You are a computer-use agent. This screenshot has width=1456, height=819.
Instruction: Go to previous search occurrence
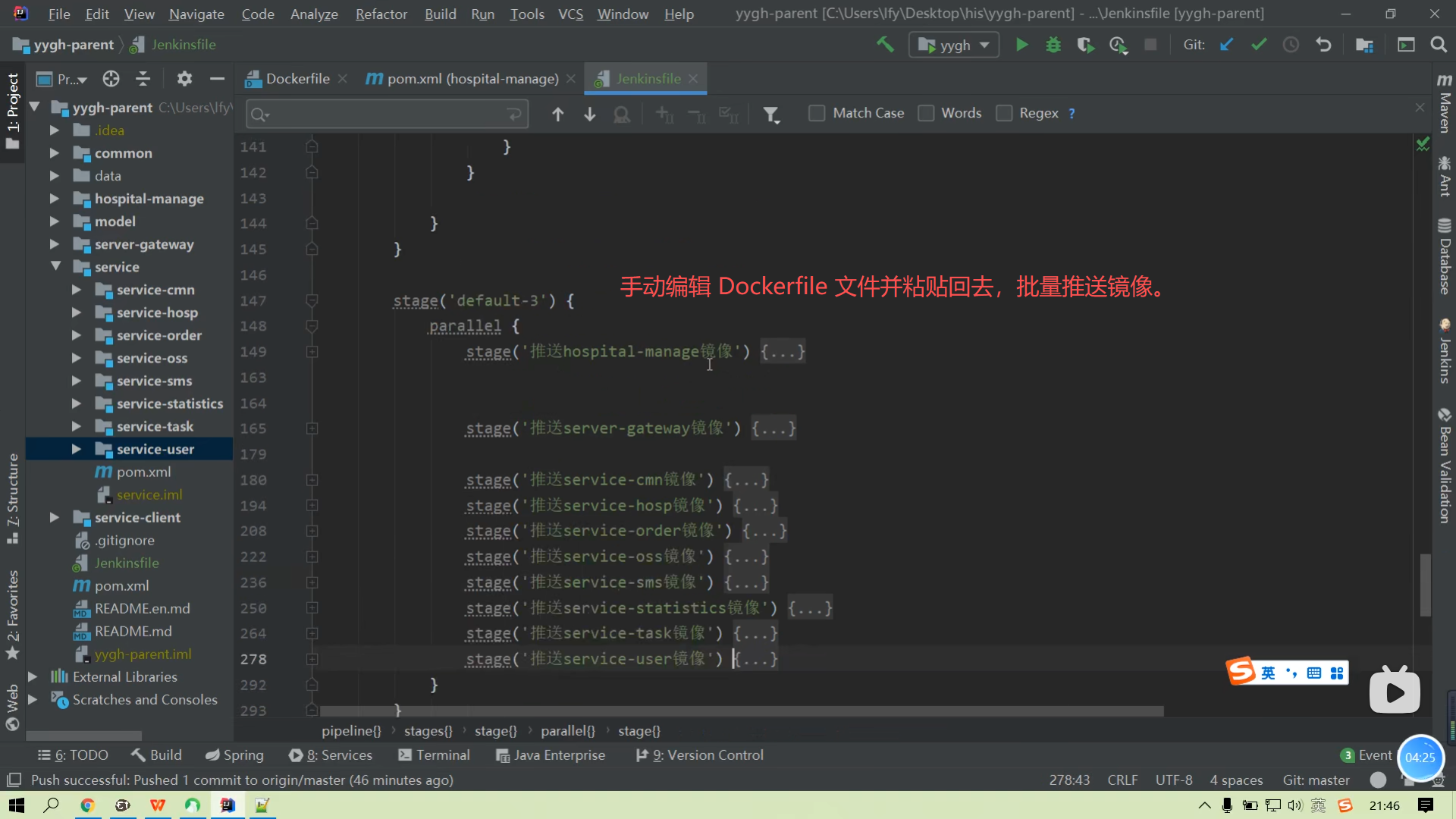click(x=558, y=114)
